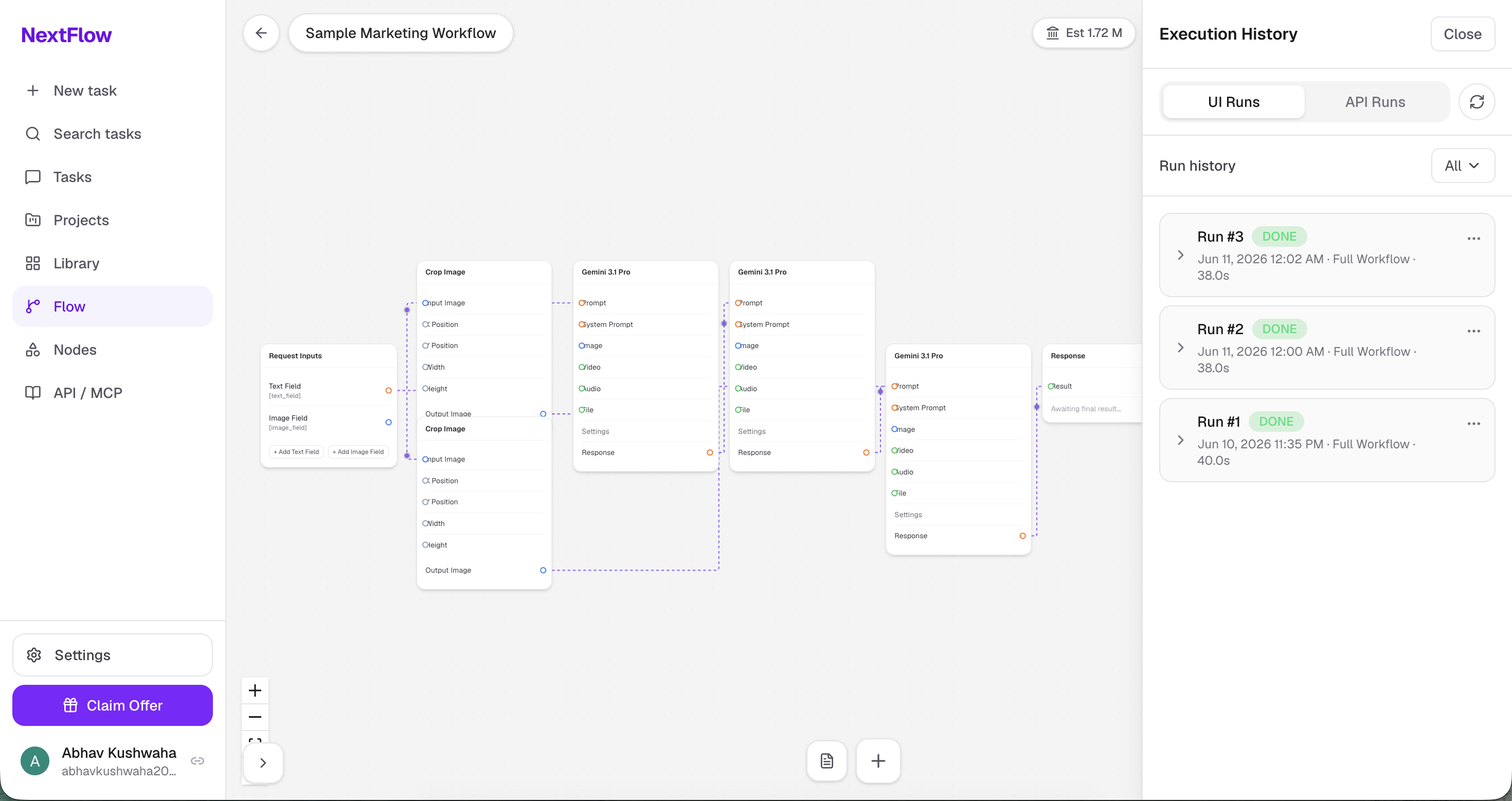Expand Run #3 details
The height and width of the screenshot is (801, 1512).
point(1180,256)
